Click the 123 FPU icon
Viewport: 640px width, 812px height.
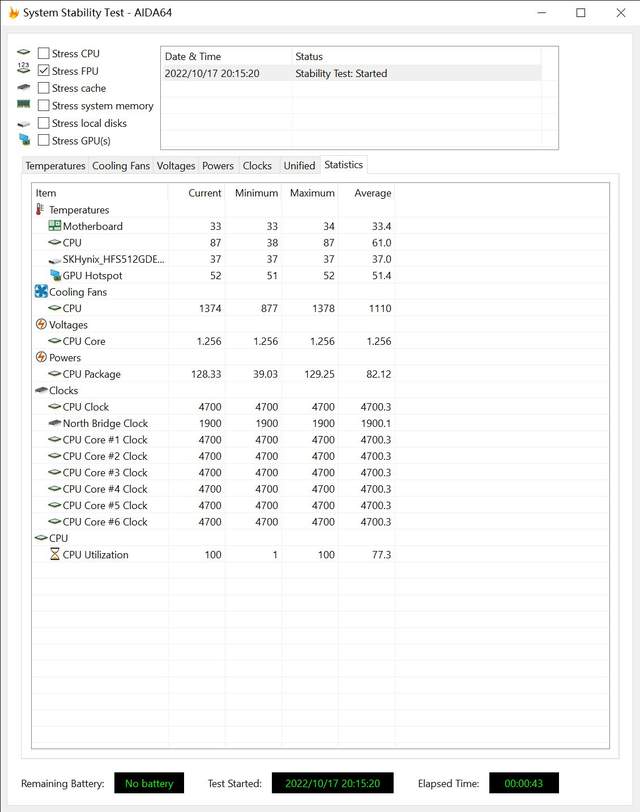[x=24, y=67]
